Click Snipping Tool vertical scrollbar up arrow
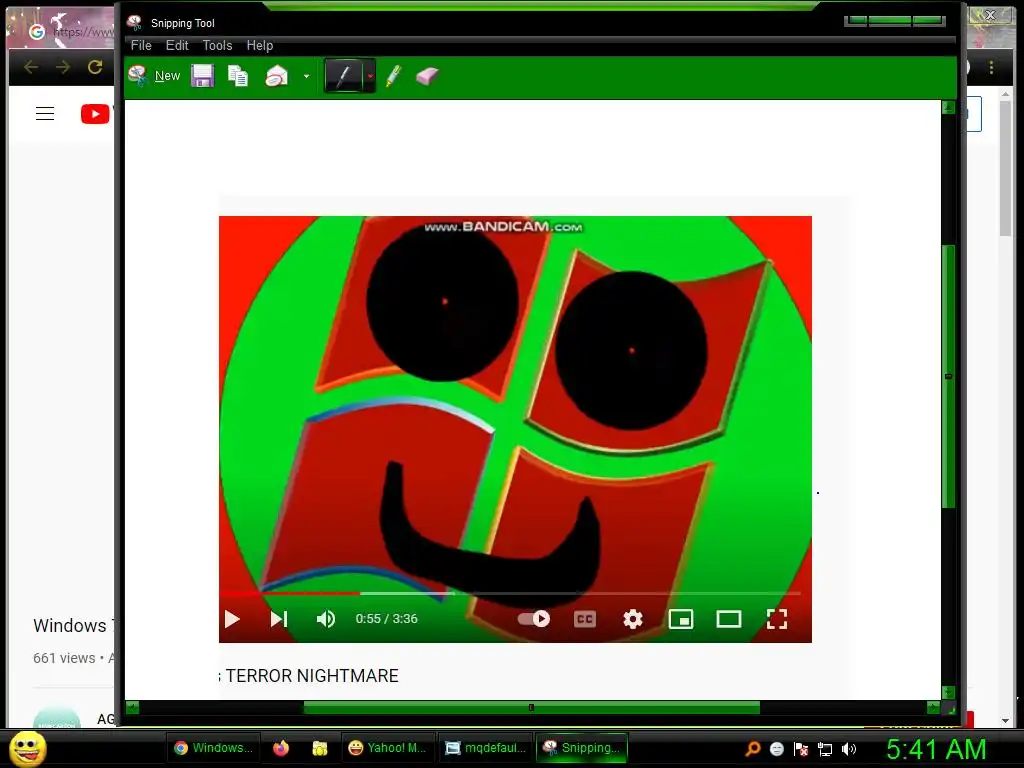Image resolution: width=1024 pixels, height=768 pixels. (948, 107)
